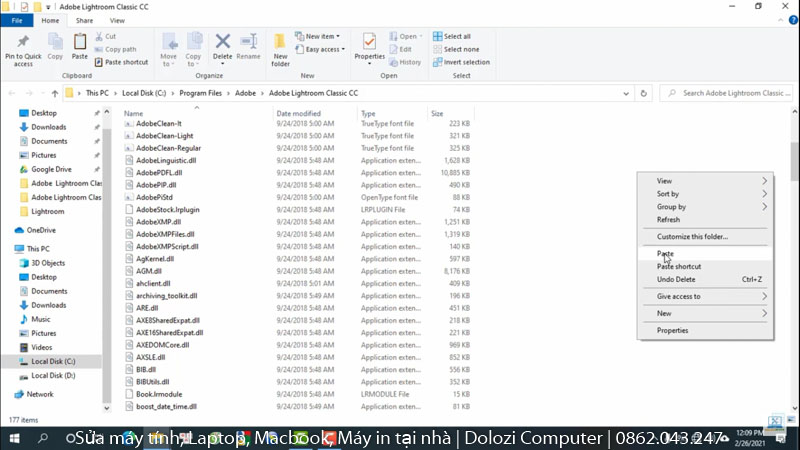Screen dimensions: 800x450
Task: Choose Paste from the context menu
Action: [x=666, y=254]
